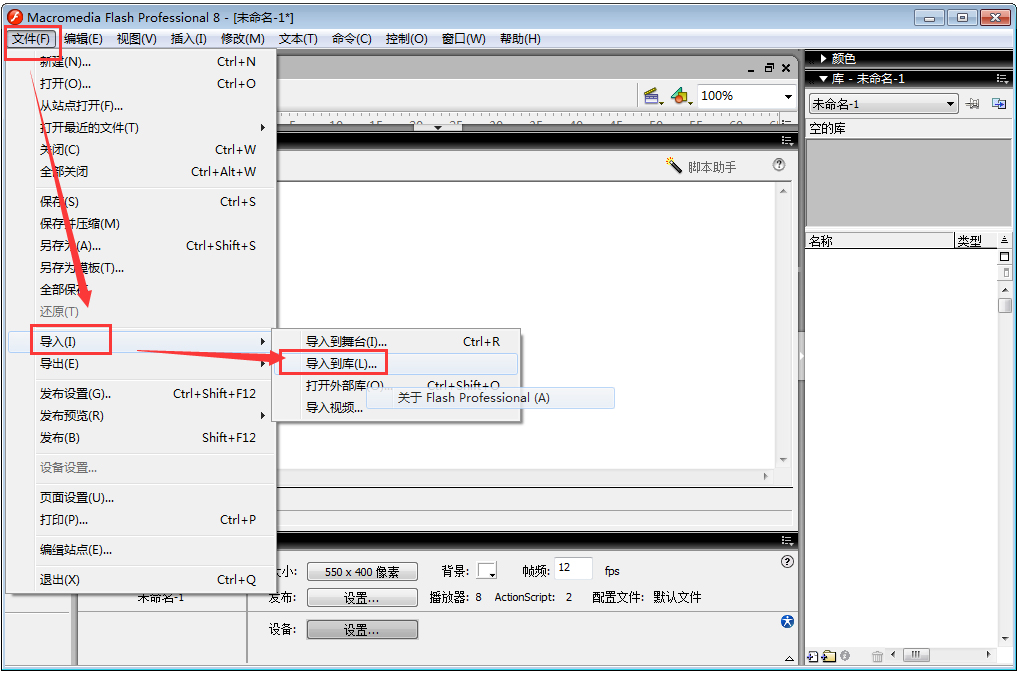Toggle library sort order icon
The width and height of the screenshot is (1020, 673).
point(1004,240)
